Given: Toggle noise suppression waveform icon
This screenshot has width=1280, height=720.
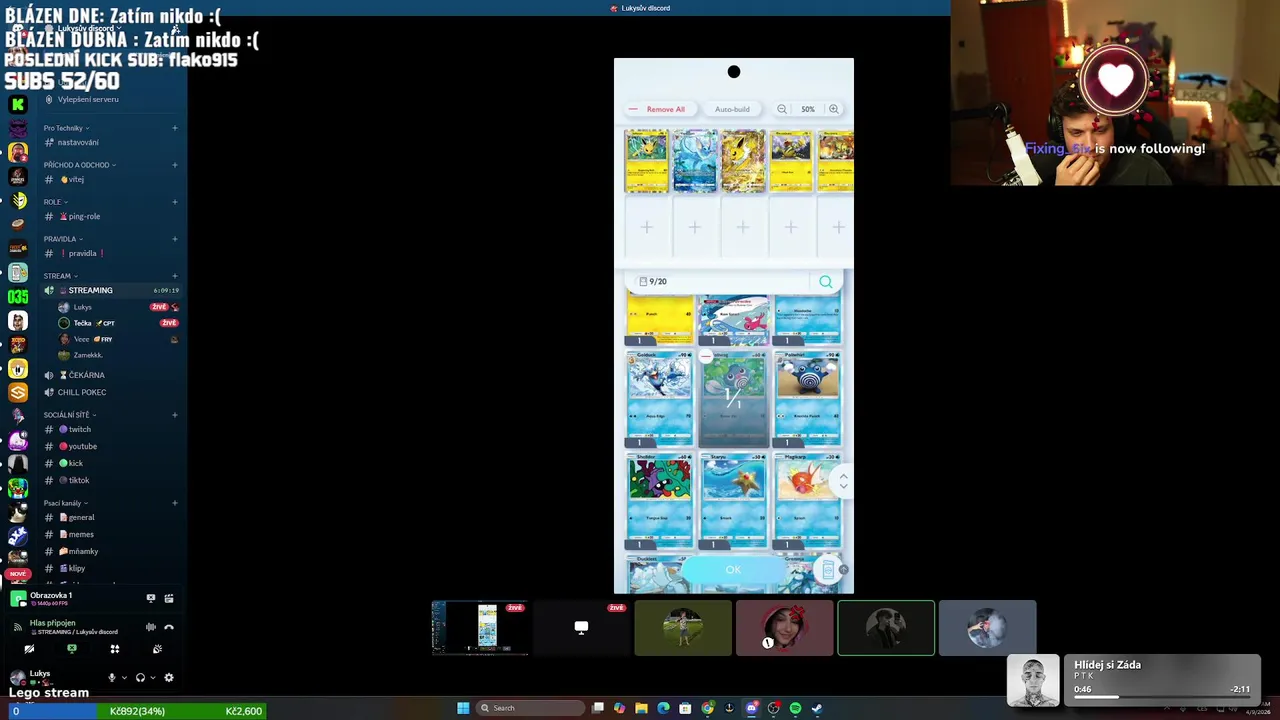Looking at the screenshot, I should pos(151,627).
